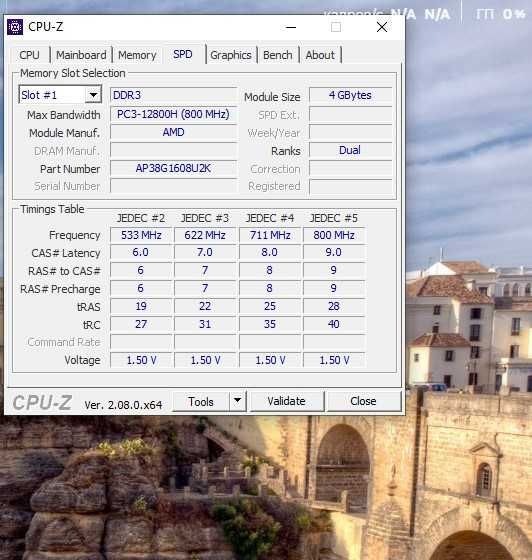Image resolution: width=532 pixels, height=560 pixels.
Task: Click the JEDEC #3 column header
Action: click(205, 218)
